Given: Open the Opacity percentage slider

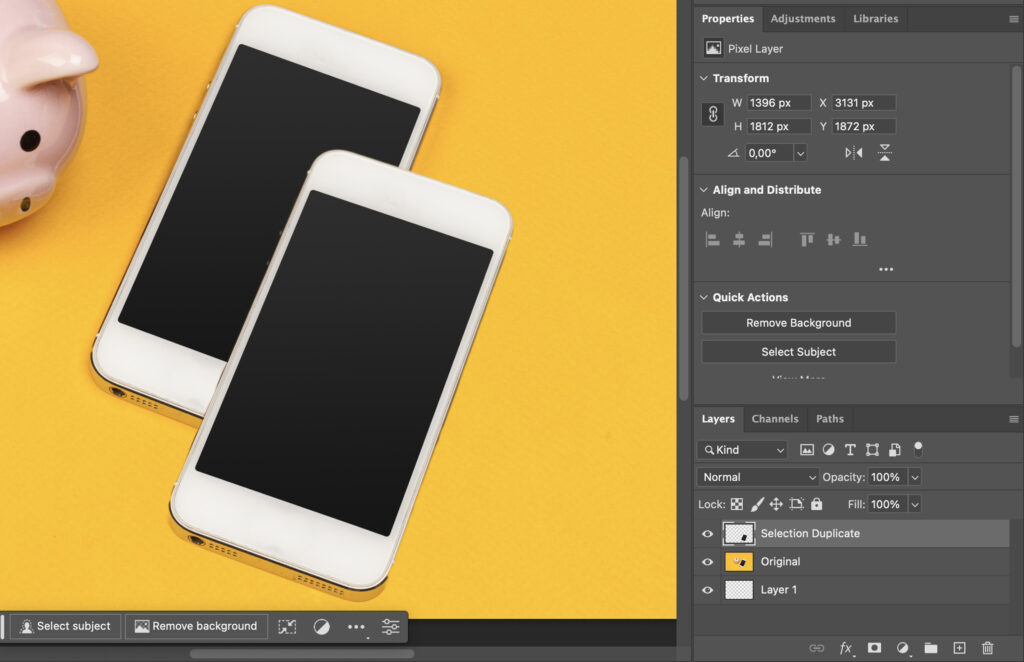Looking at the screenshot, I should tap(915, 477).
